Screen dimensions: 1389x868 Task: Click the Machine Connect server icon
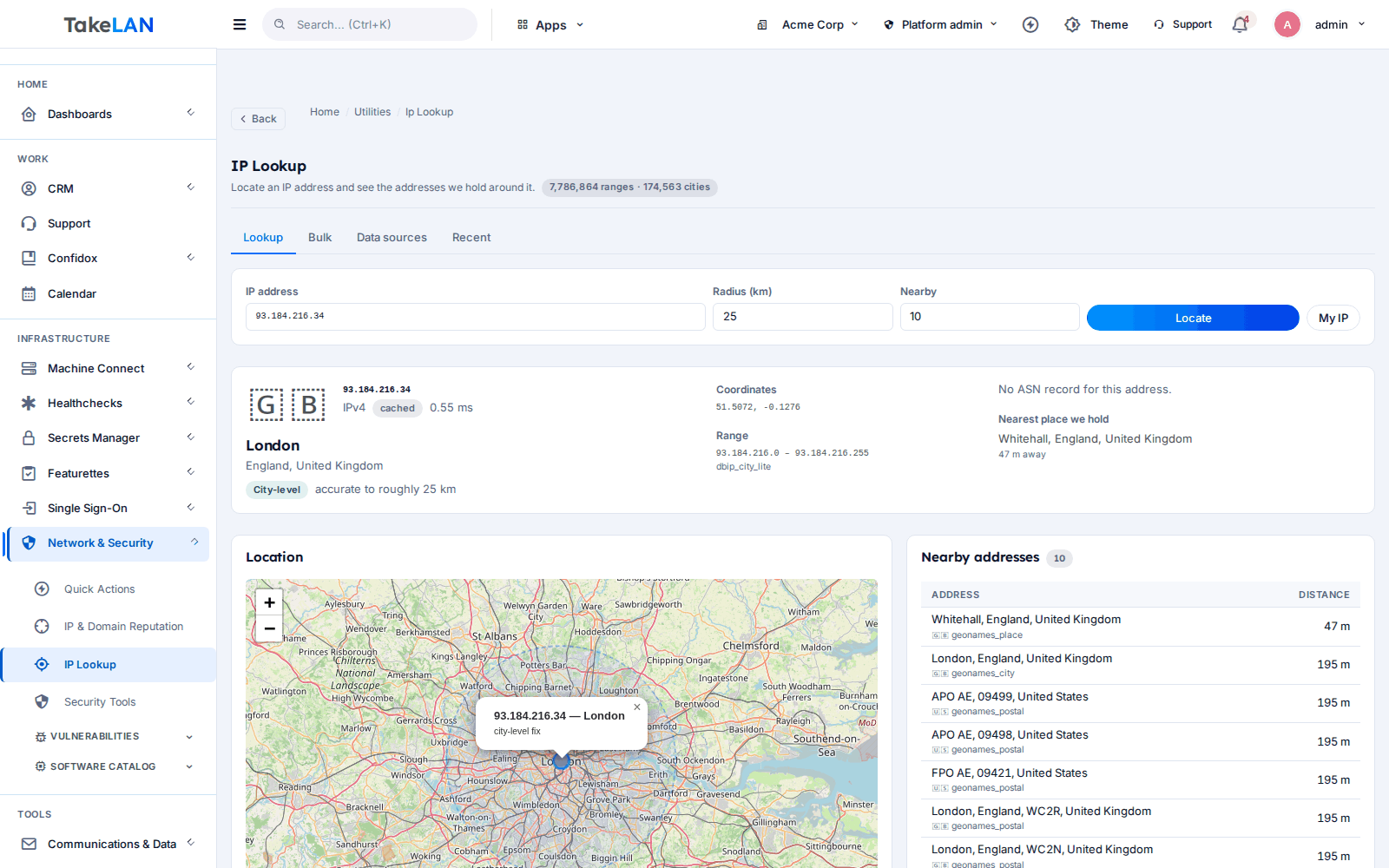click(x=29, y=368)
